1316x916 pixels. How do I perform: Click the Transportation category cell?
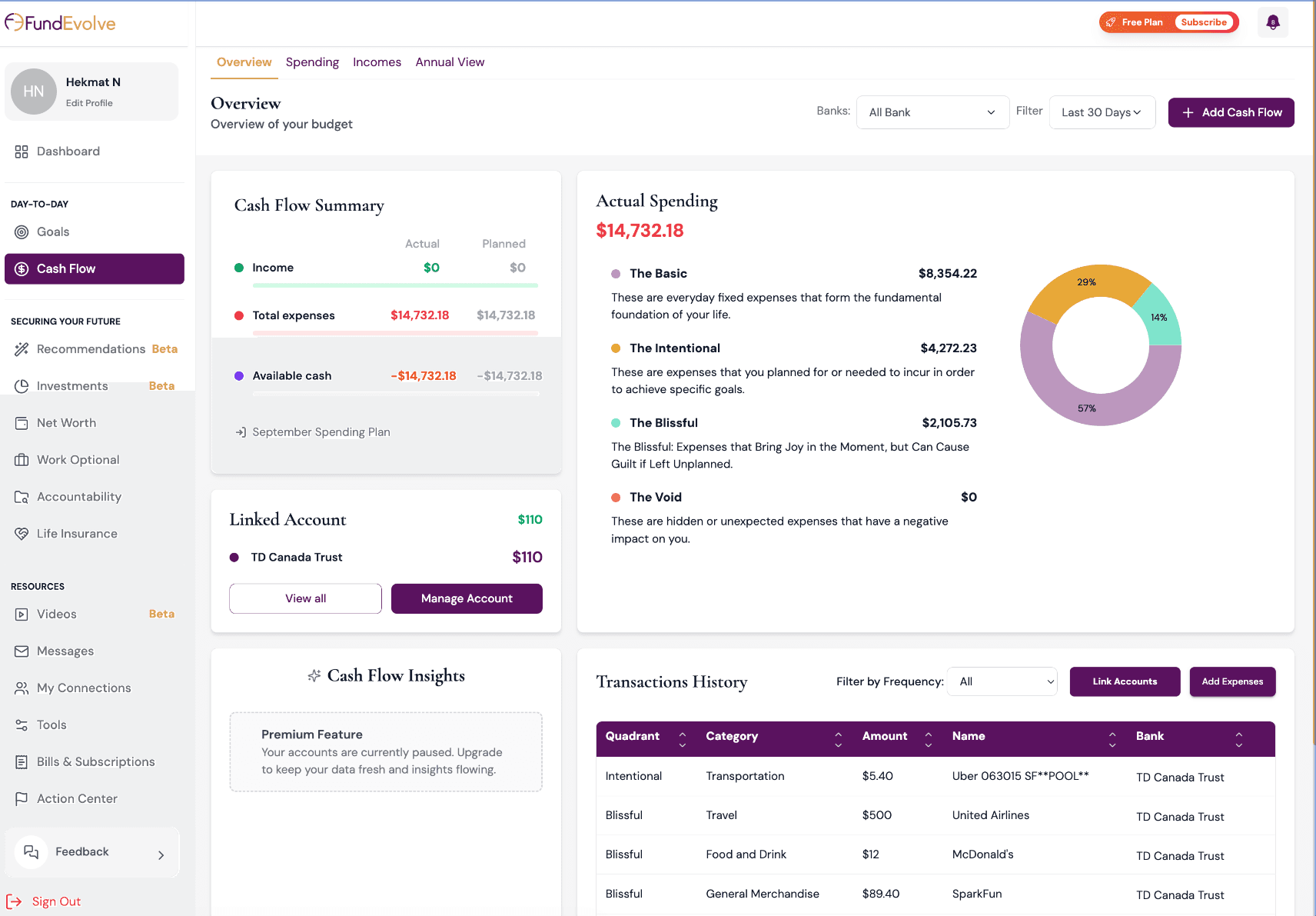pyautogui.click(x=745, y=776)
